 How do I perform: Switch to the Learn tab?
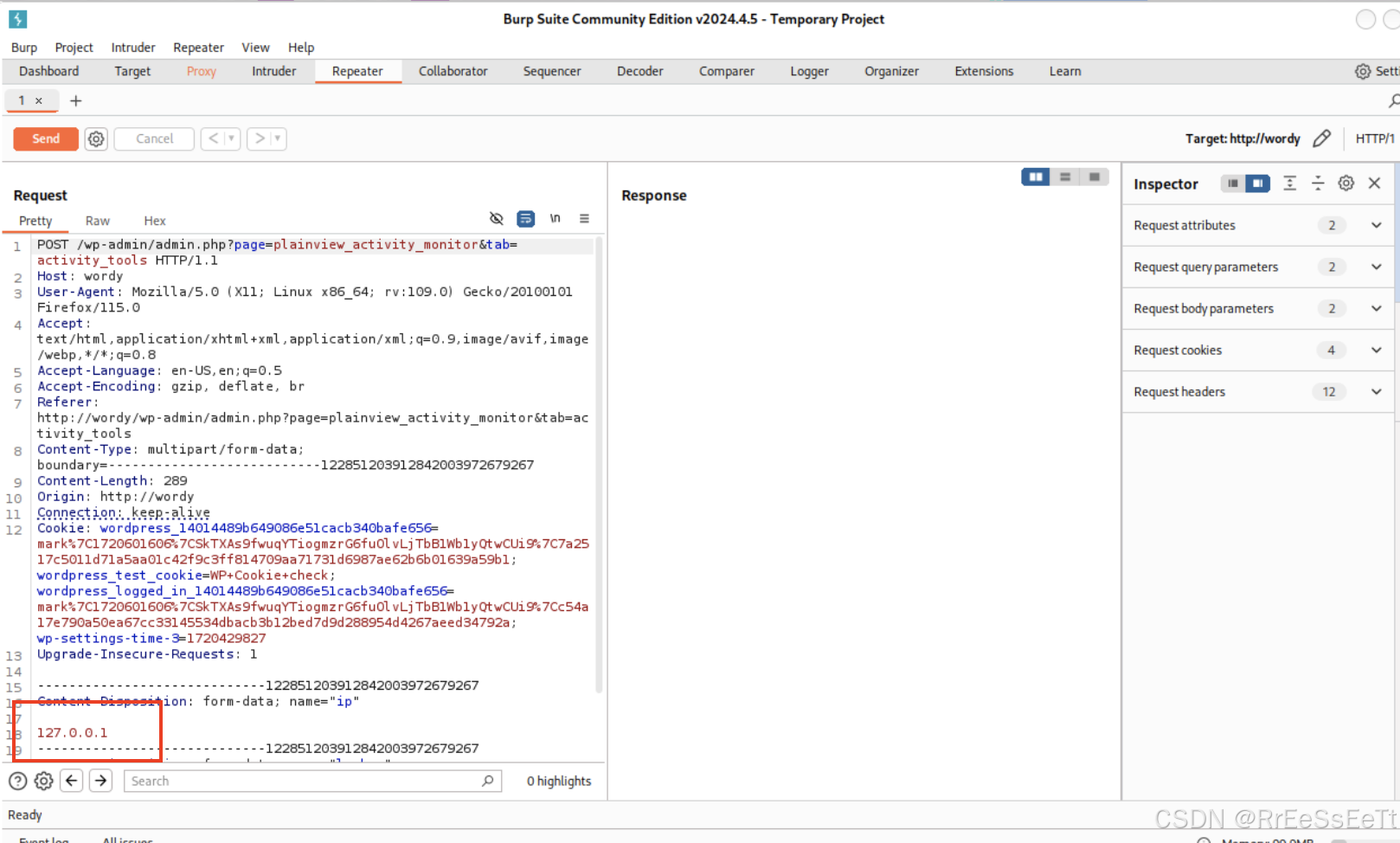pyautogui.click(x=1065, y=71)
